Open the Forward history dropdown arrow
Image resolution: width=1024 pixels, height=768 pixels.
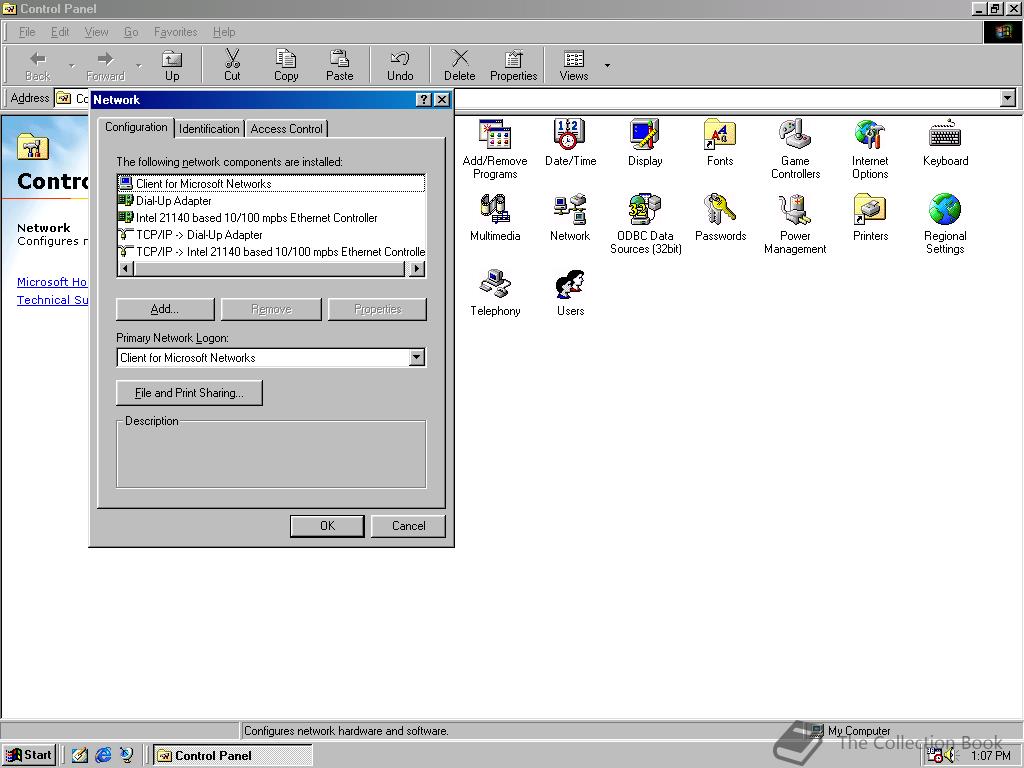point(138,65)
